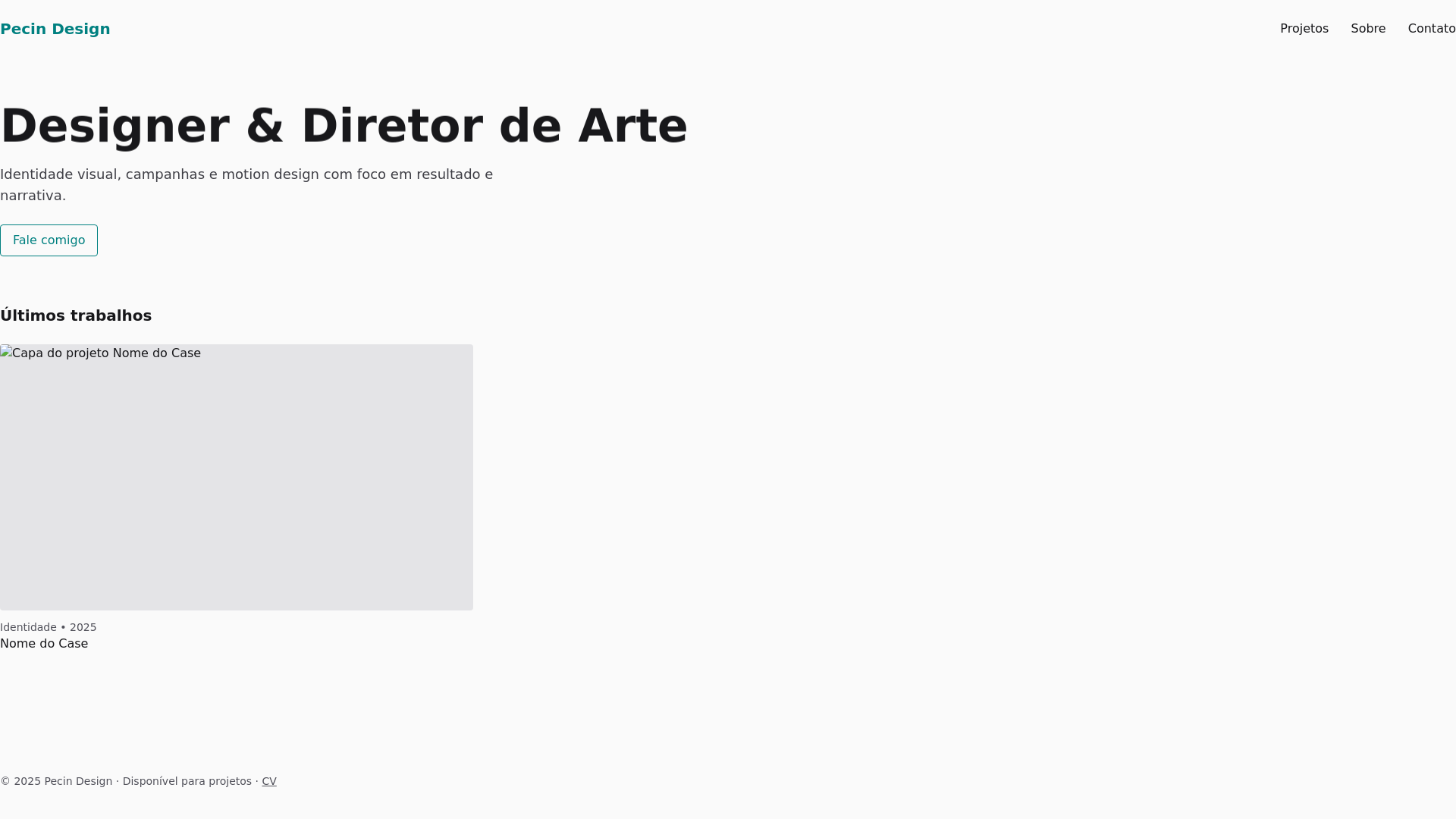The height and width of the screenshot is (819, 1456).
Task: Click the Identidade visual, campanhas subtitle paragraph
Action: pyautogui.click(x=246, y=185)
